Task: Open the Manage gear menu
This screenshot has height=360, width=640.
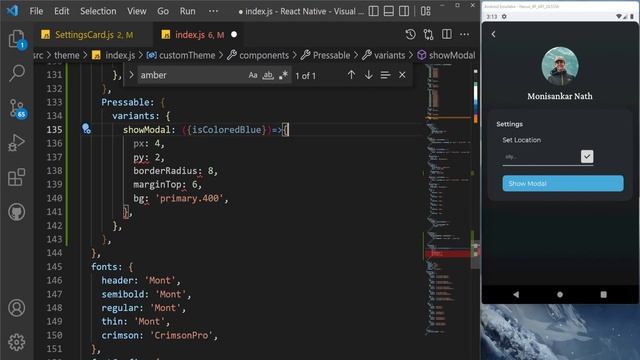Action: point(17,342)
